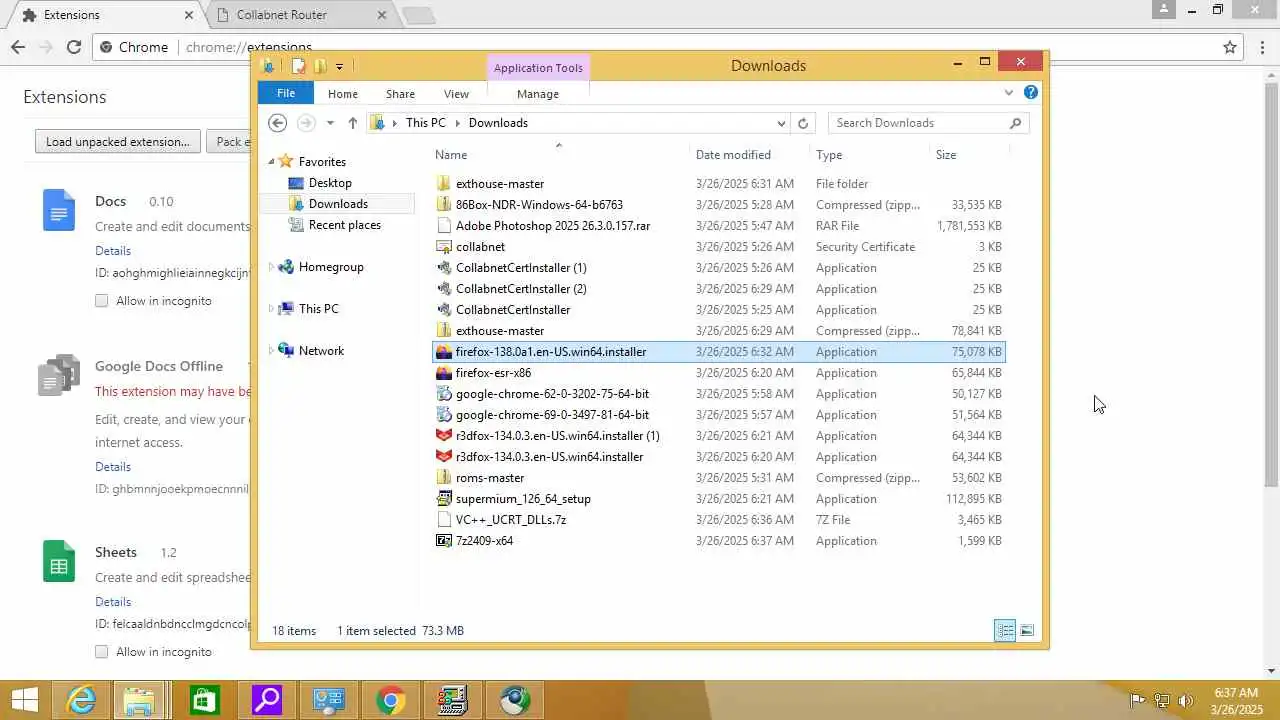
Task: Open Details link for Google Docs Offline
Action: point(113,467)
